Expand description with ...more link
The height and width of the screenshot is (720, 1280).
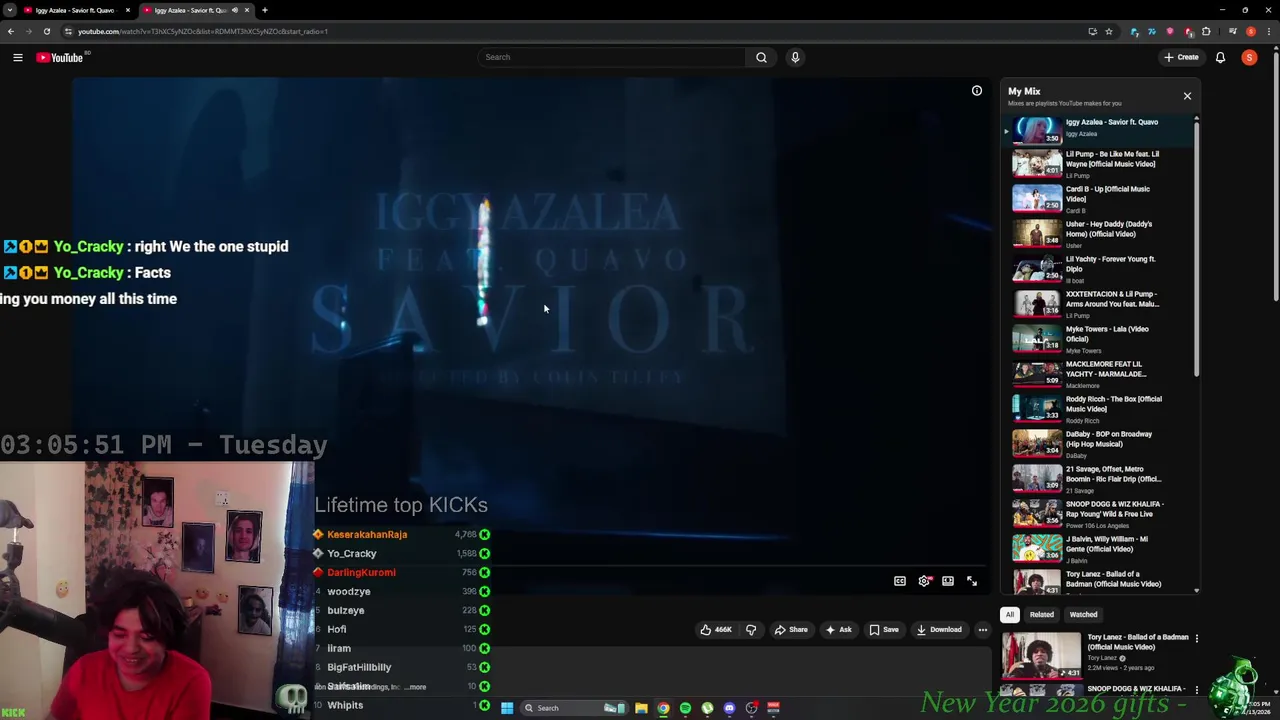click(416, 687)
